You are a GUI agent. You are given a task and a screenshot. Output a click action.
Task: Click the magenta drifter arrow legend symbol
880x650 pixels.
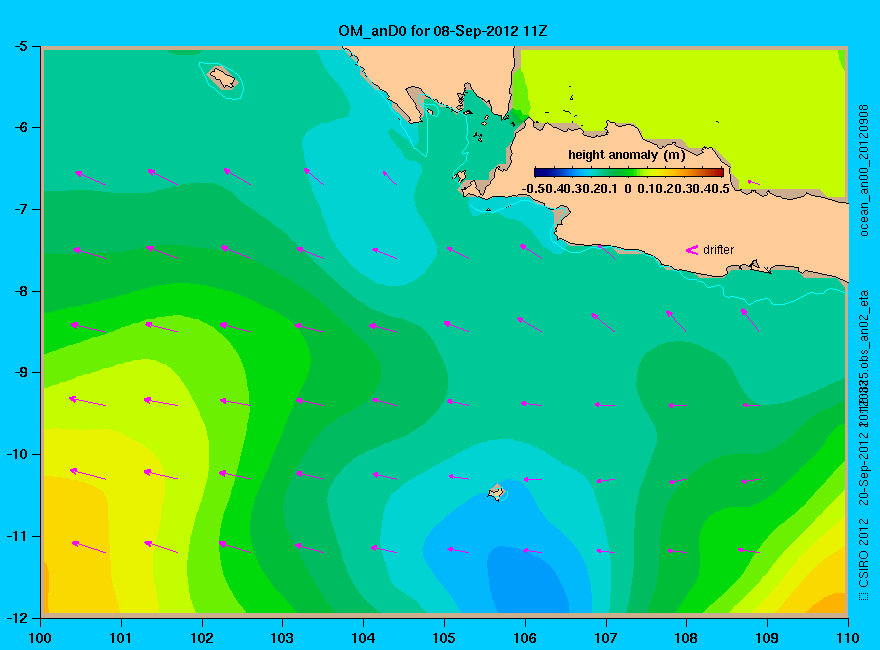click(691, 250)
